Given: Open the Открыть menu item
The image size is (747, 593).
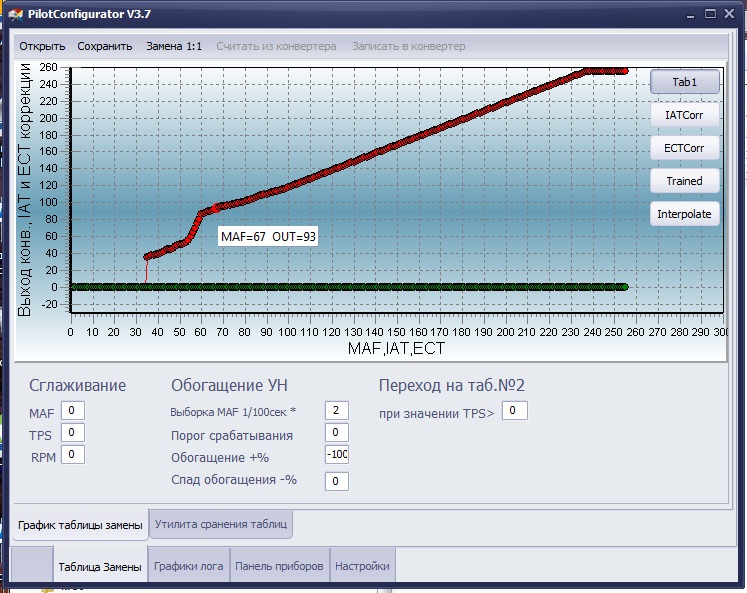Looking at the screenshot, I should [42, 46].
